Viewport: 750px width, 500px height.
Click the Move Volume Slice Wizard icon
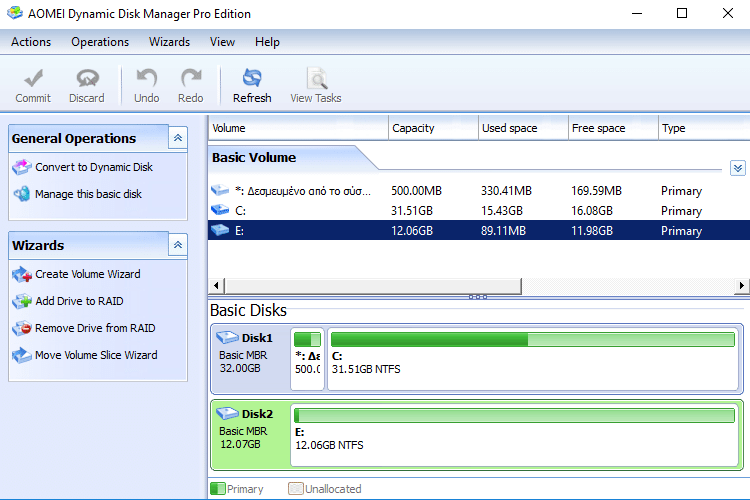pyautogui.click(x=22, y=355)
